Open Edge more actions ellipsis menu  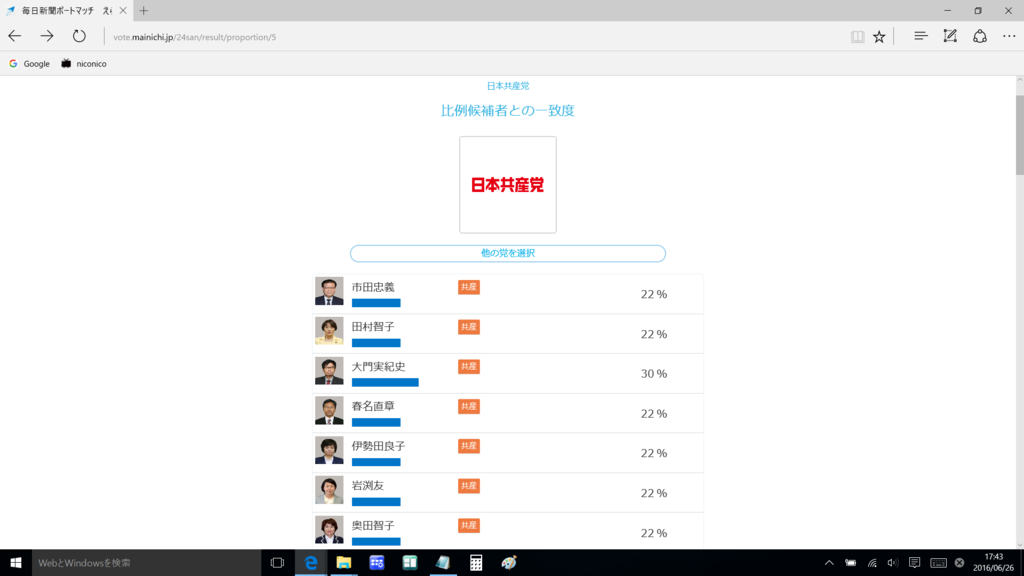[1009, 37]
